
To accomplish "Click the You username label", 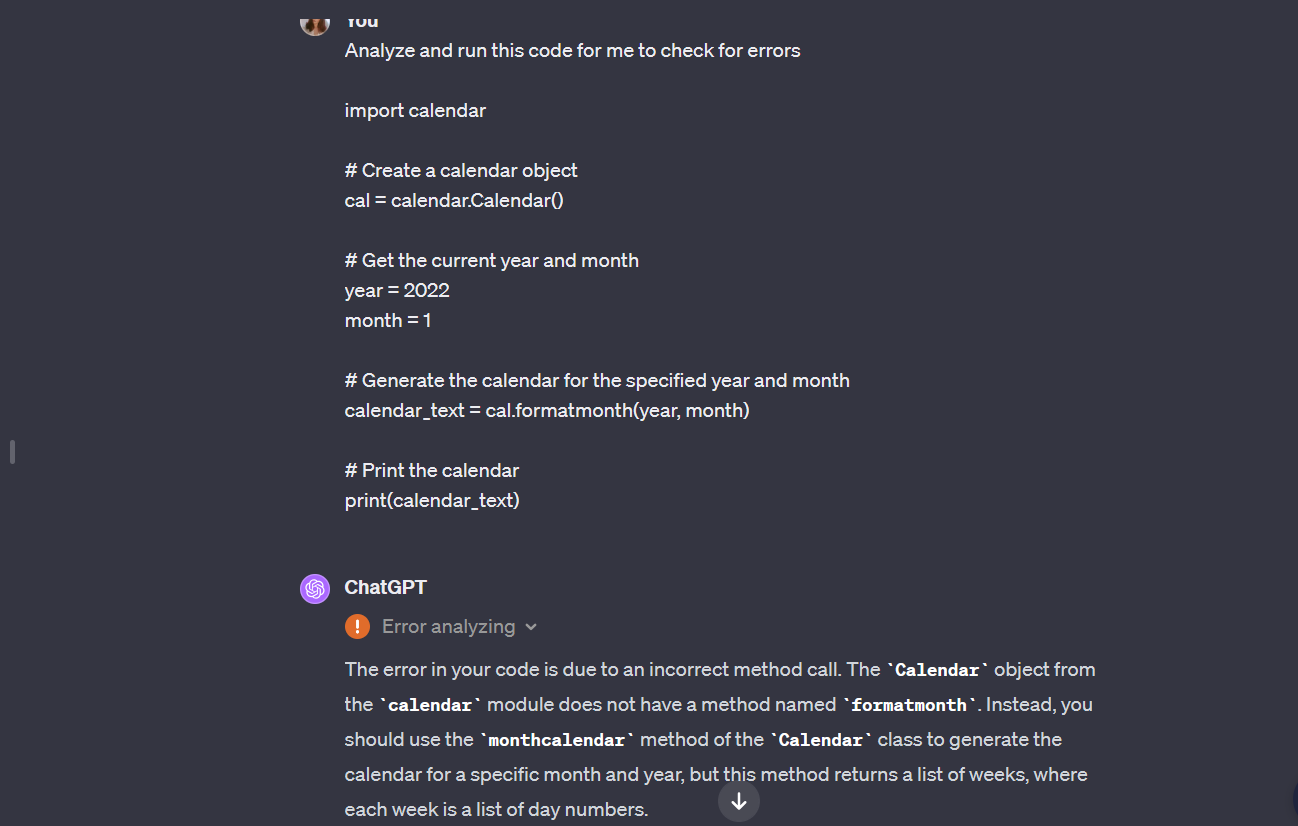I will [362, 20].
